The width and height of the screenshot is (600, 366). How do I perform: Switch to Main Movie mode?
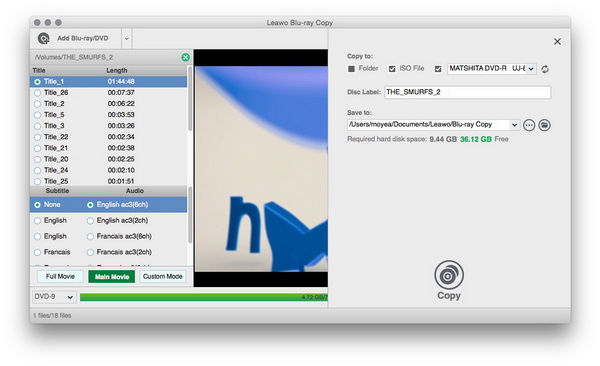tap(112, 276)
